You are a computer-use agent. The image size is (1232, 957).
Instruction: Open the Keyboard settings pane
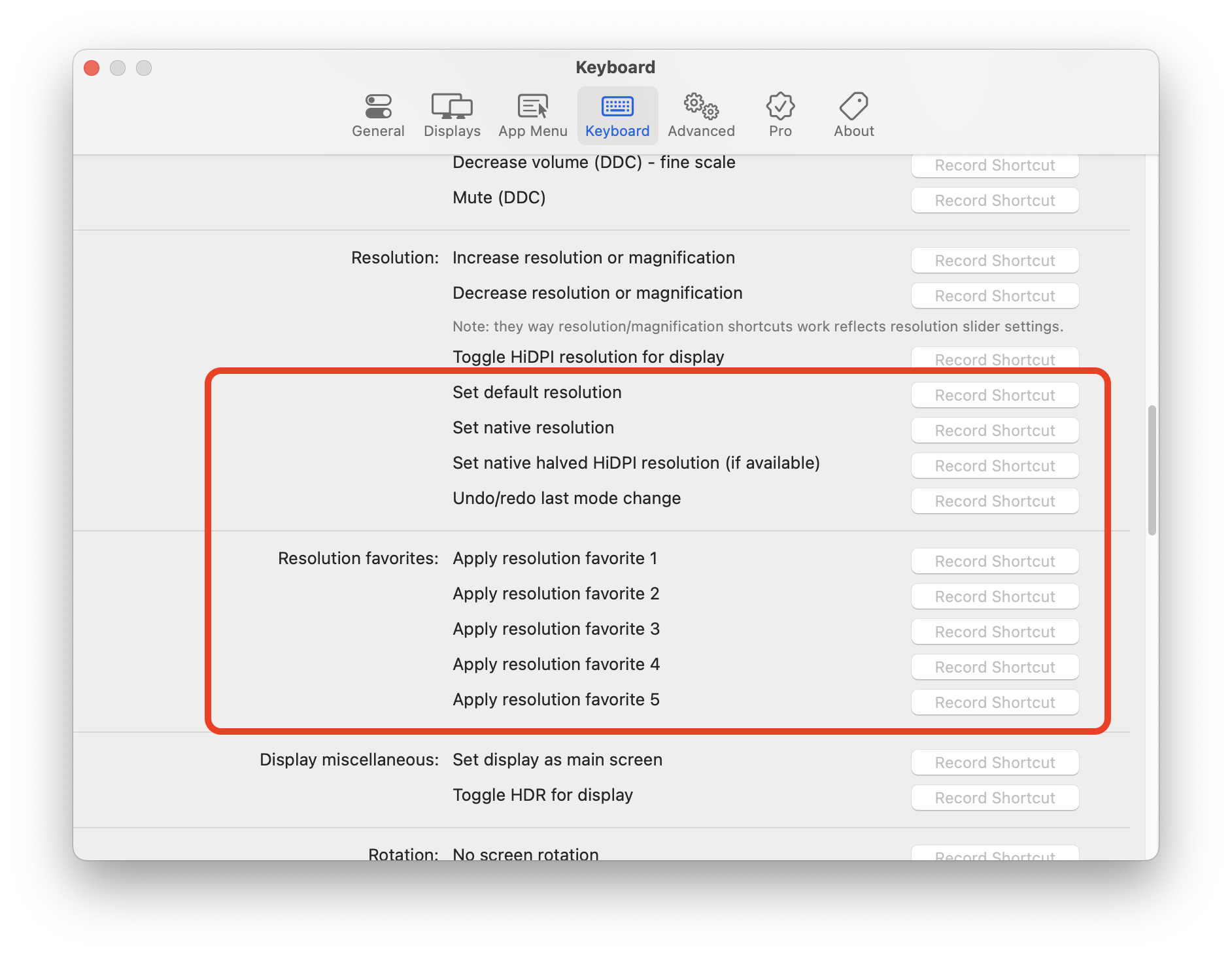(x=617, y=114)
